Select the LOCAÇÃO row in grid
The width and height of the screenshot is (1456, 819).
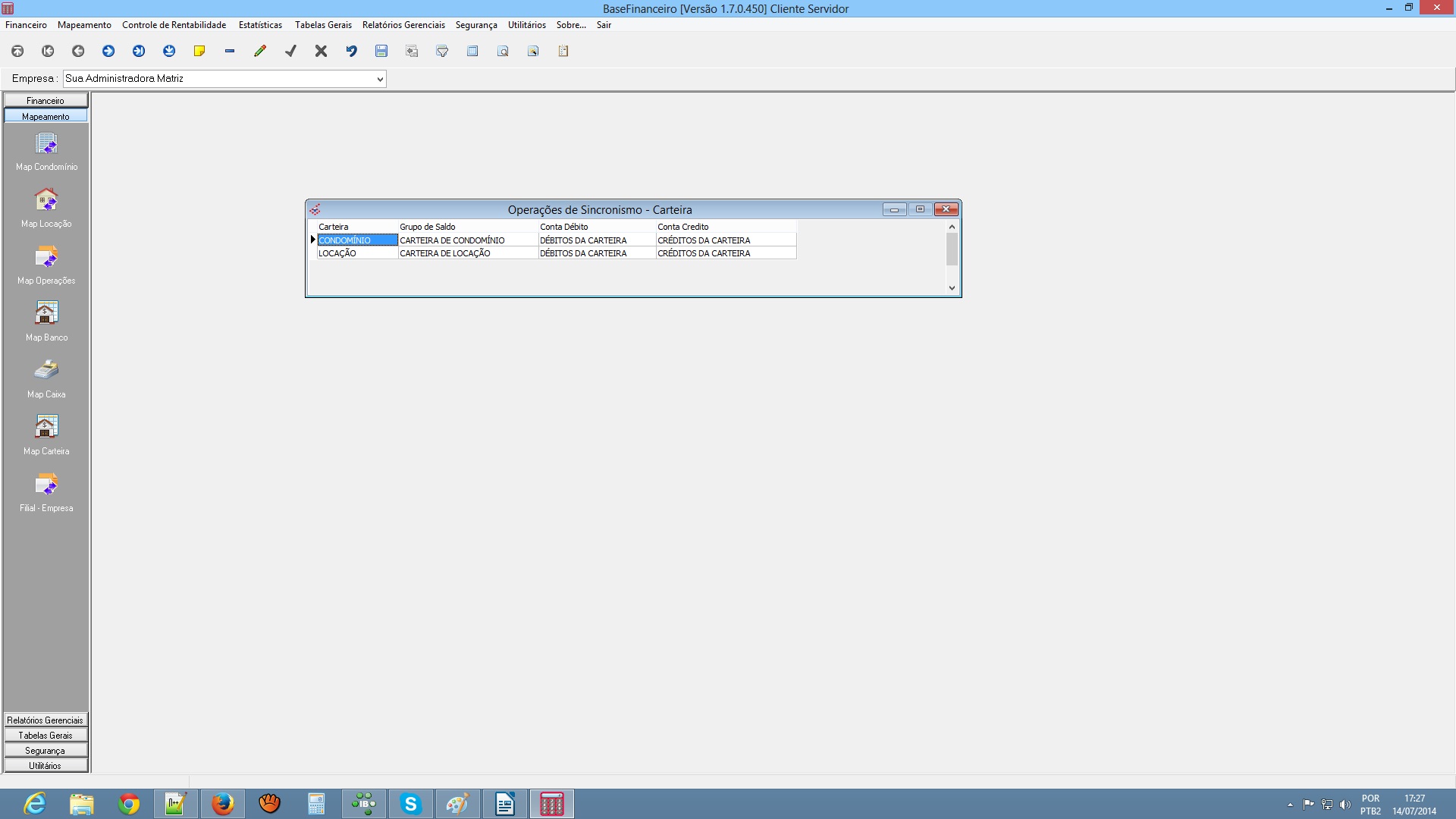(x=356, y=253)
